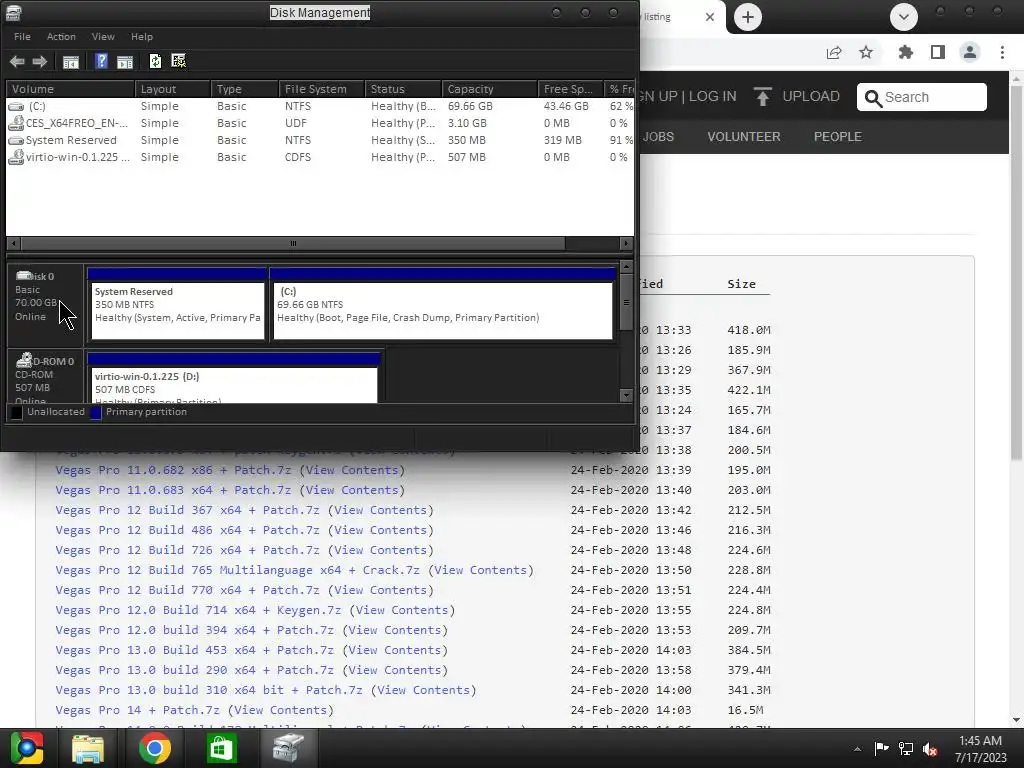Open the PEOPLE tab on archive.org
This screenshot has width=1024, height=768.
[838, 136]
